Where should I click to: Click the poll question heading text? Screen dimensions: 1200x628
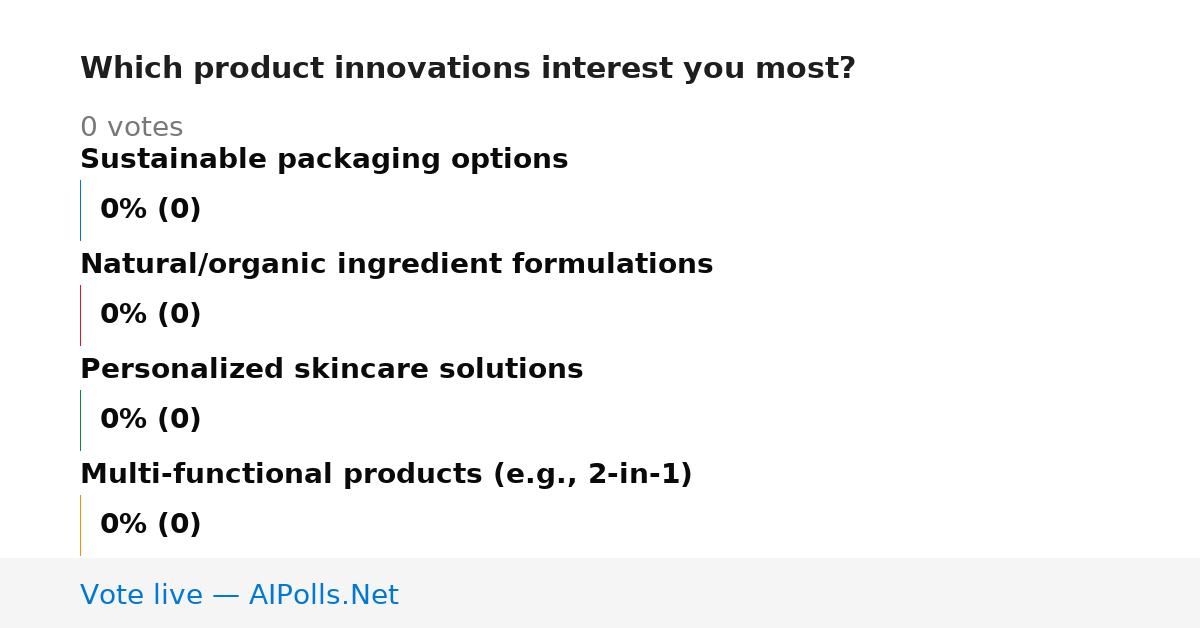[x=468, y=69]
